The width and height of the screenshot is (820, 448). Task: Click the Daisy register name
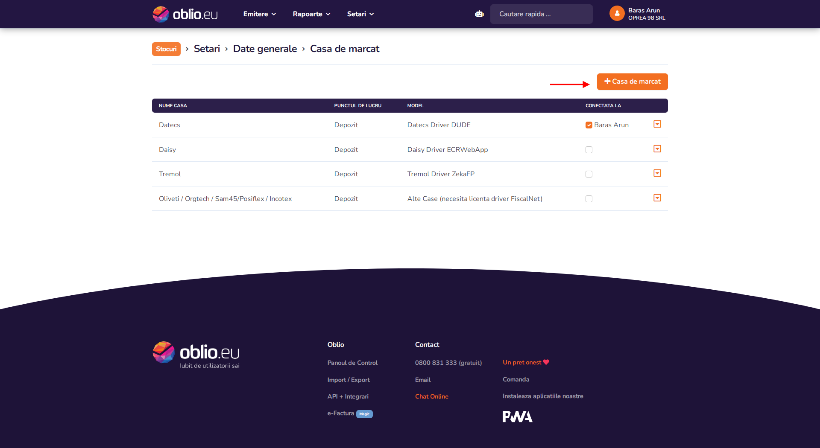pos(167,150)
